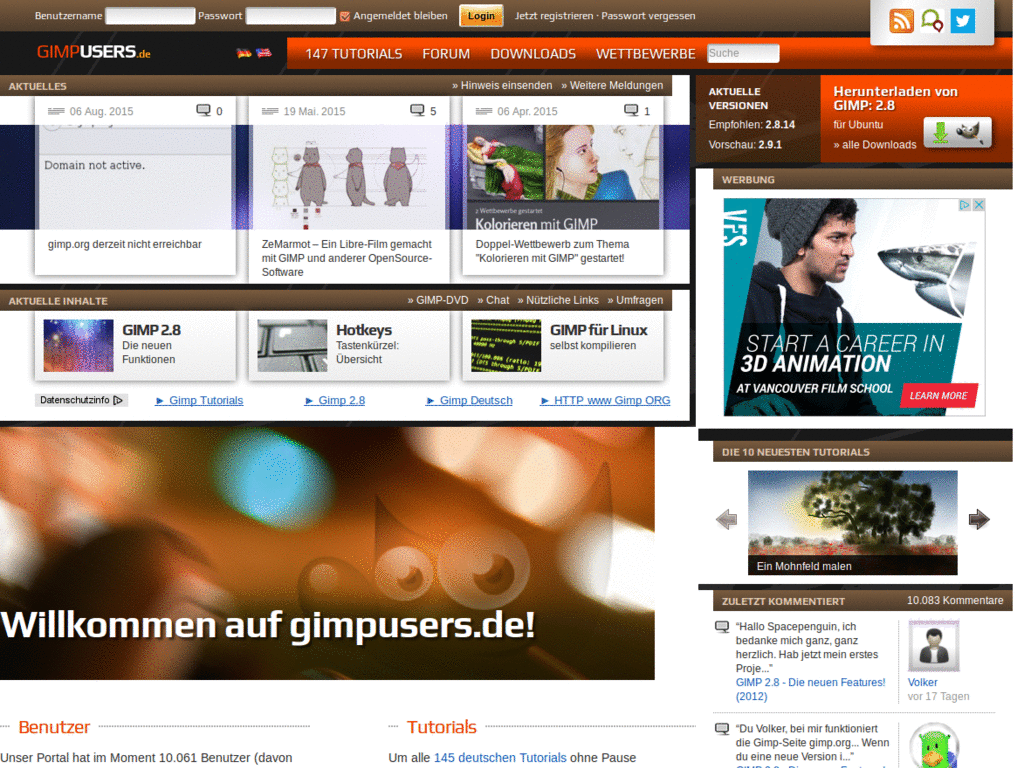Click speech bubble beside Spacepenguin comment
Viewport: 1024px width, 768px height.
(x=722, y=627)
